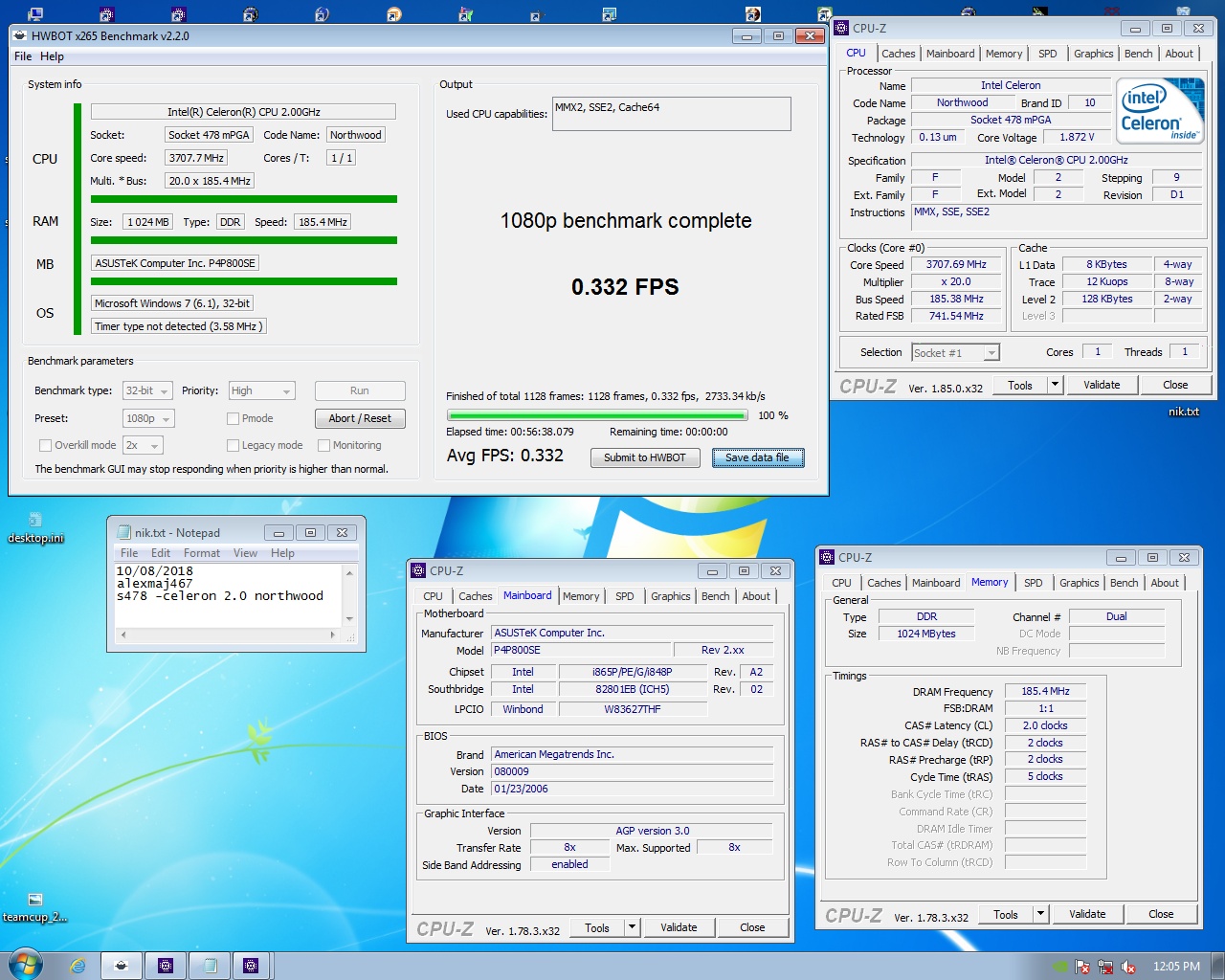Enable the Legacy mode checkbox

(233, 445)
